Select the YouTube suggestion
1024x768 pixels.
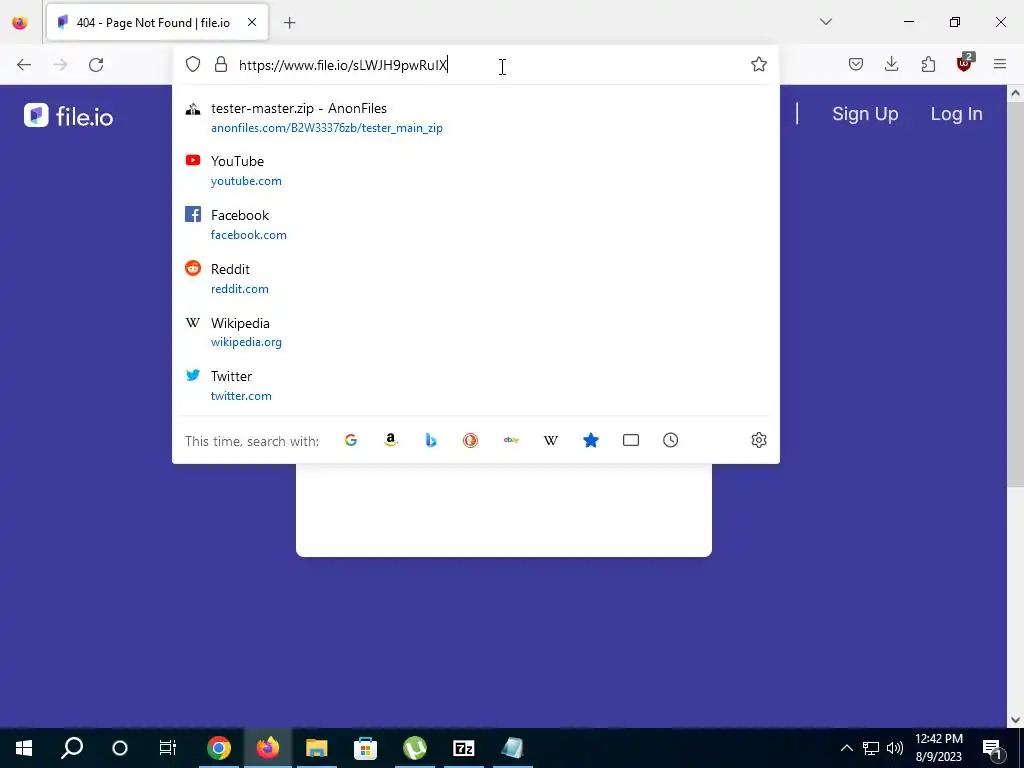point(475,170)
